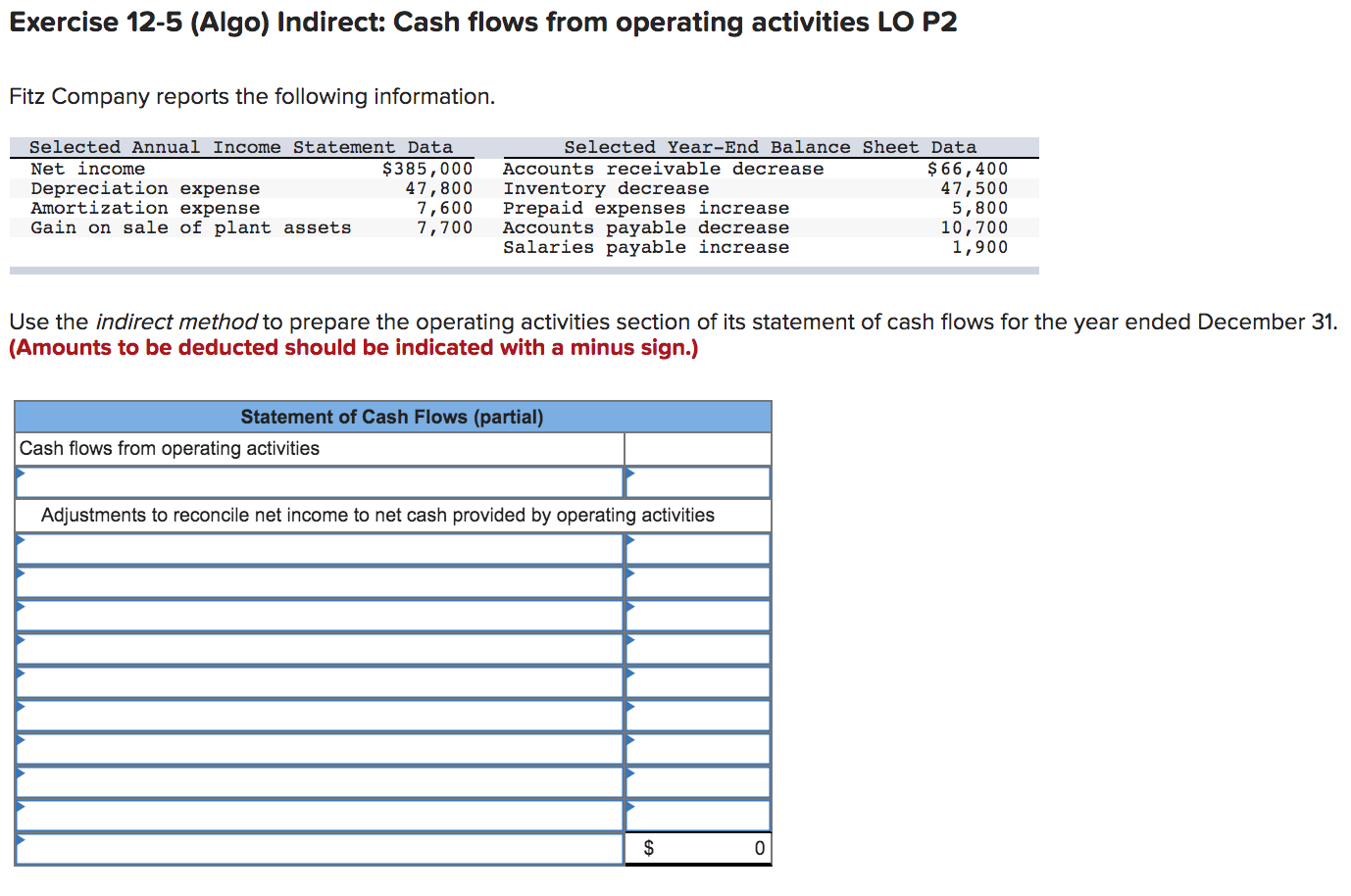The height and width of the screenshot is (896, 1351).
Task: Click the blue triangle beside the depreciation adjustment cell
Action: point(631,540)
